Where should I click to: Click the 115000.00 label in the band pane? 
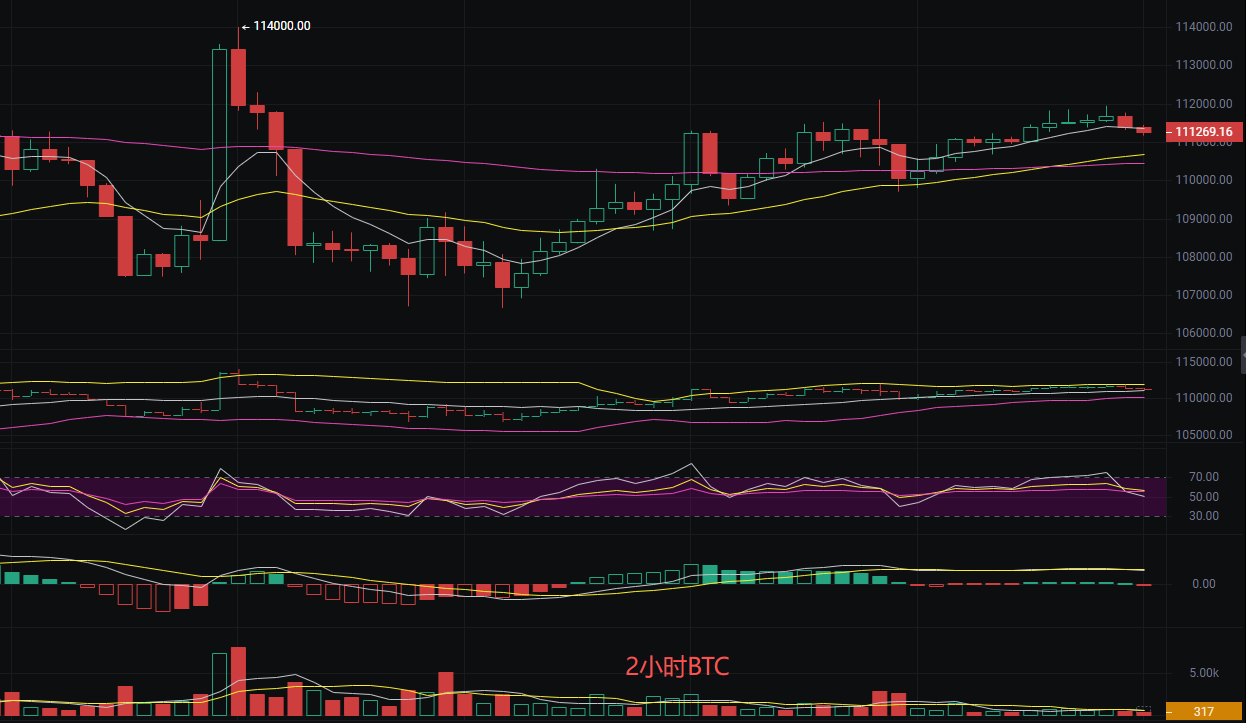point(1203,362)
